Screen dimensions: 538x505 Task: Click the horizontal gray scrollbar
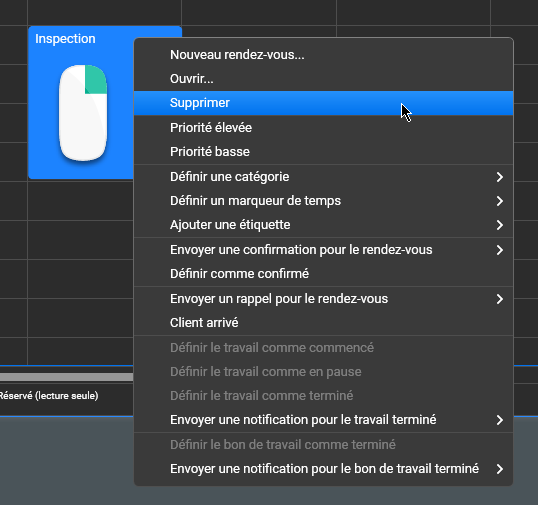point(67,377)
